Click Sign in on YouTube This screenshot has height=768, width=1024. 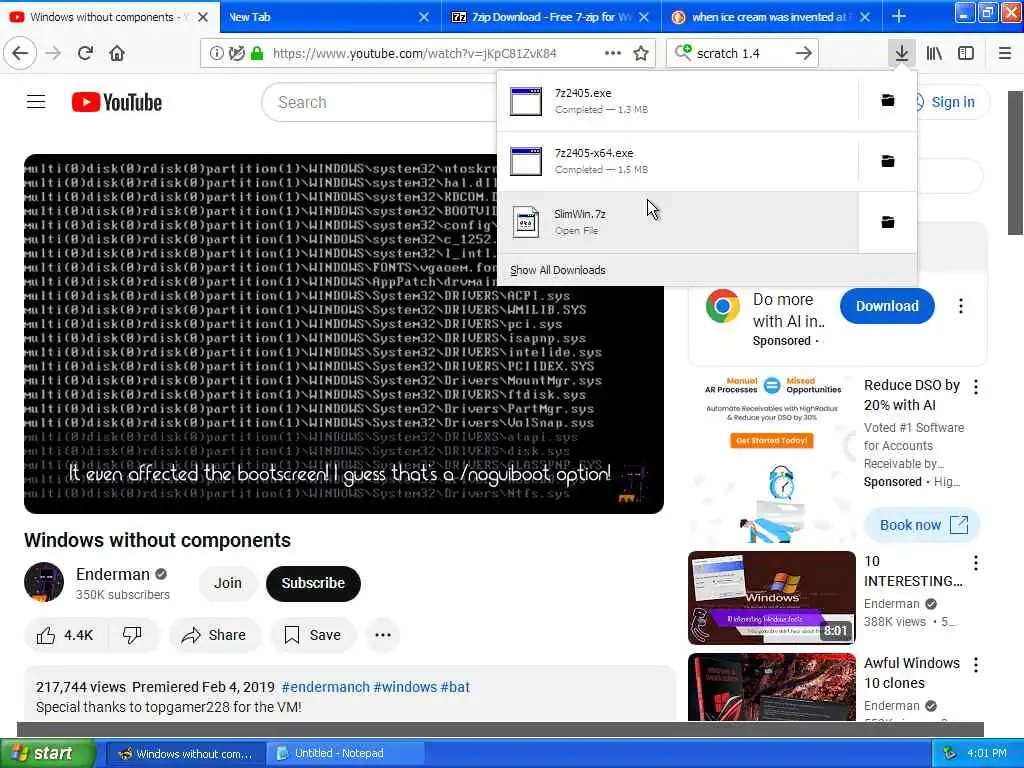point(953,102)
